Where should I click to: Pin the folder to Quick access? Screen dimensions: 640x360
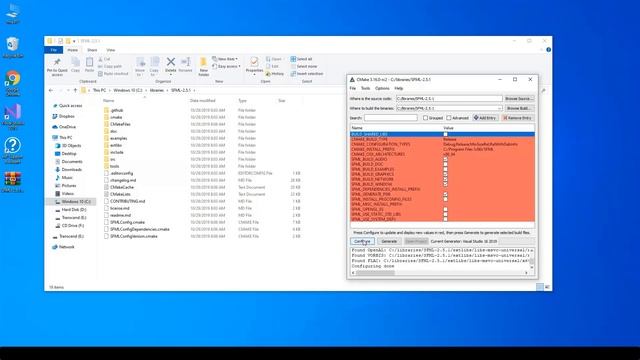(57, 67)
